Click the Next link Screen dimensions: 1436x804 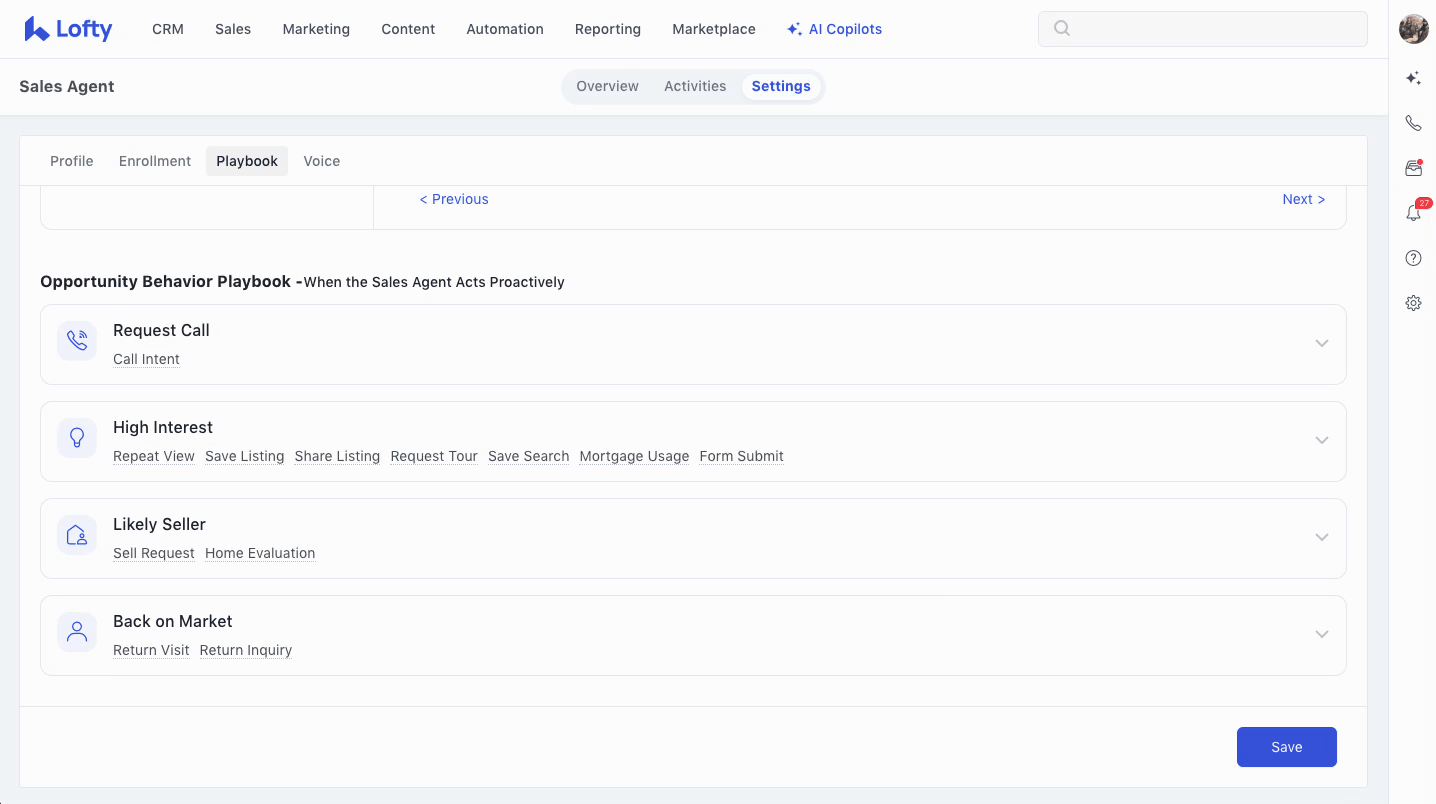(1303, 199)
